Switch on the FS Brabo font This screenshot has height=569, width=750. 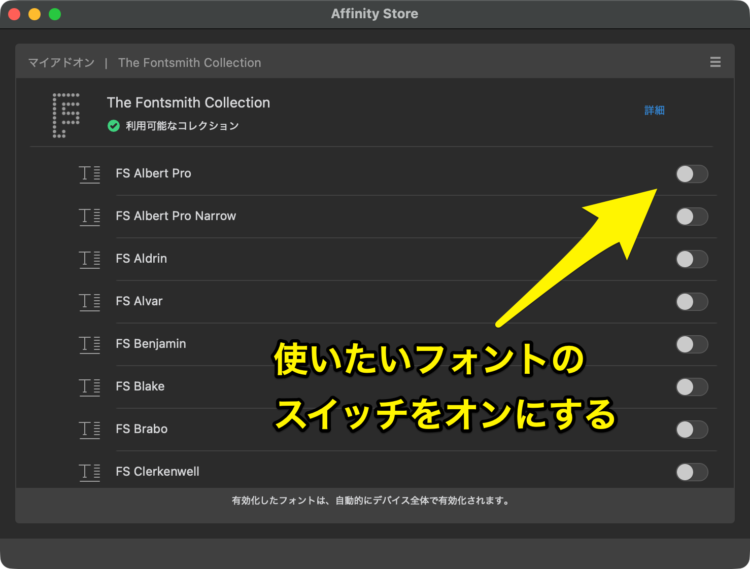click(691, 429)
